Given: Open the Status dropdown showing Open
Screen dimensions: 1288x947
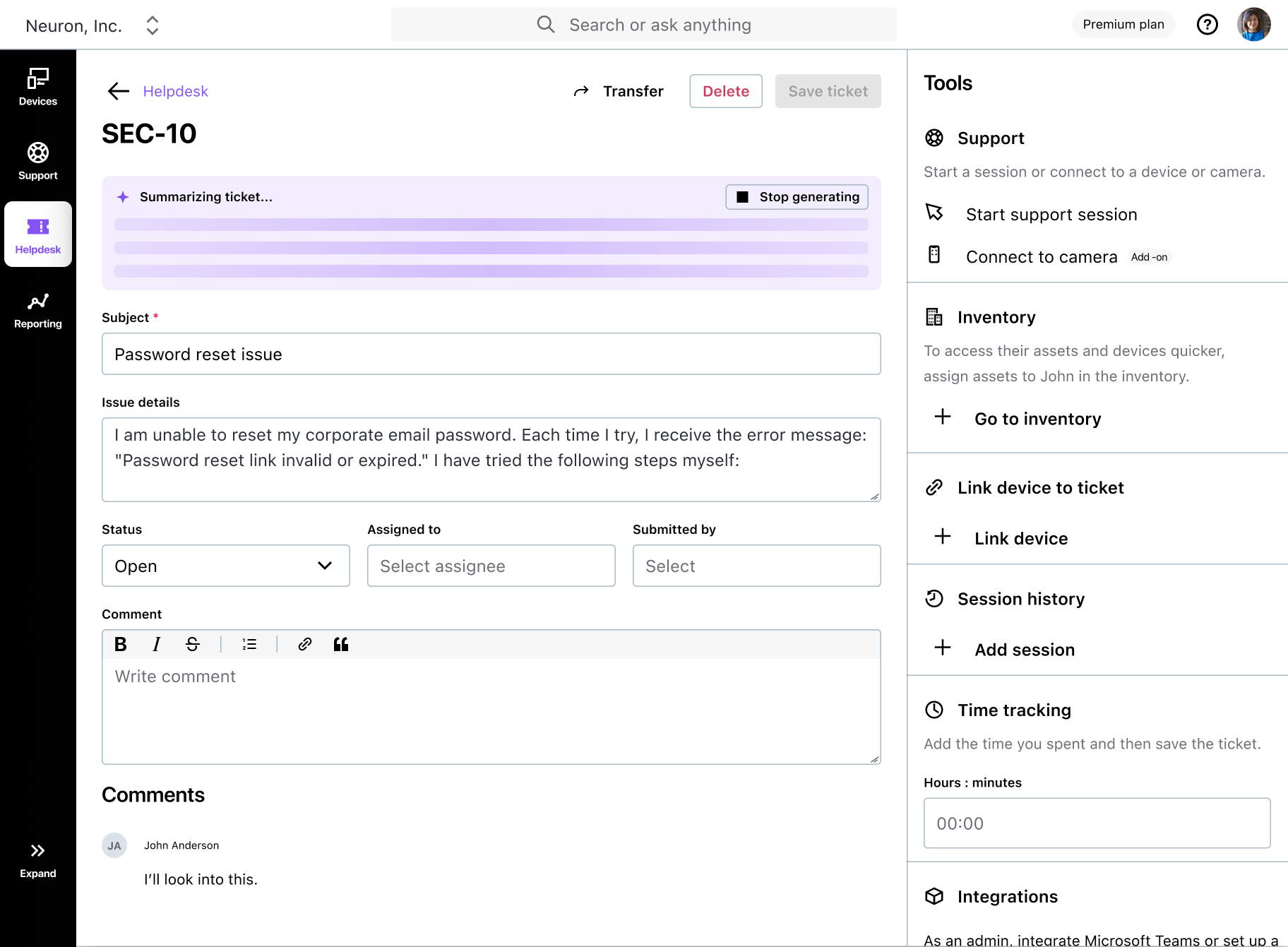Looking at the screenshot, I should click(x=225, y=566).
